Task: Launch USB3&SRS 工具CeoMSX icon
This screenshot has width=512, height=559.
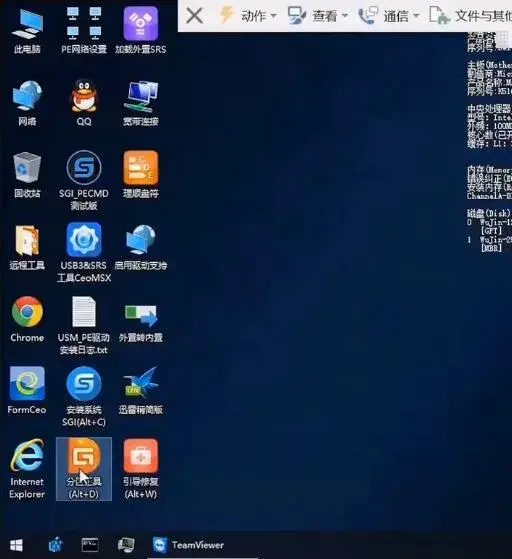Action: coord(84,252)
